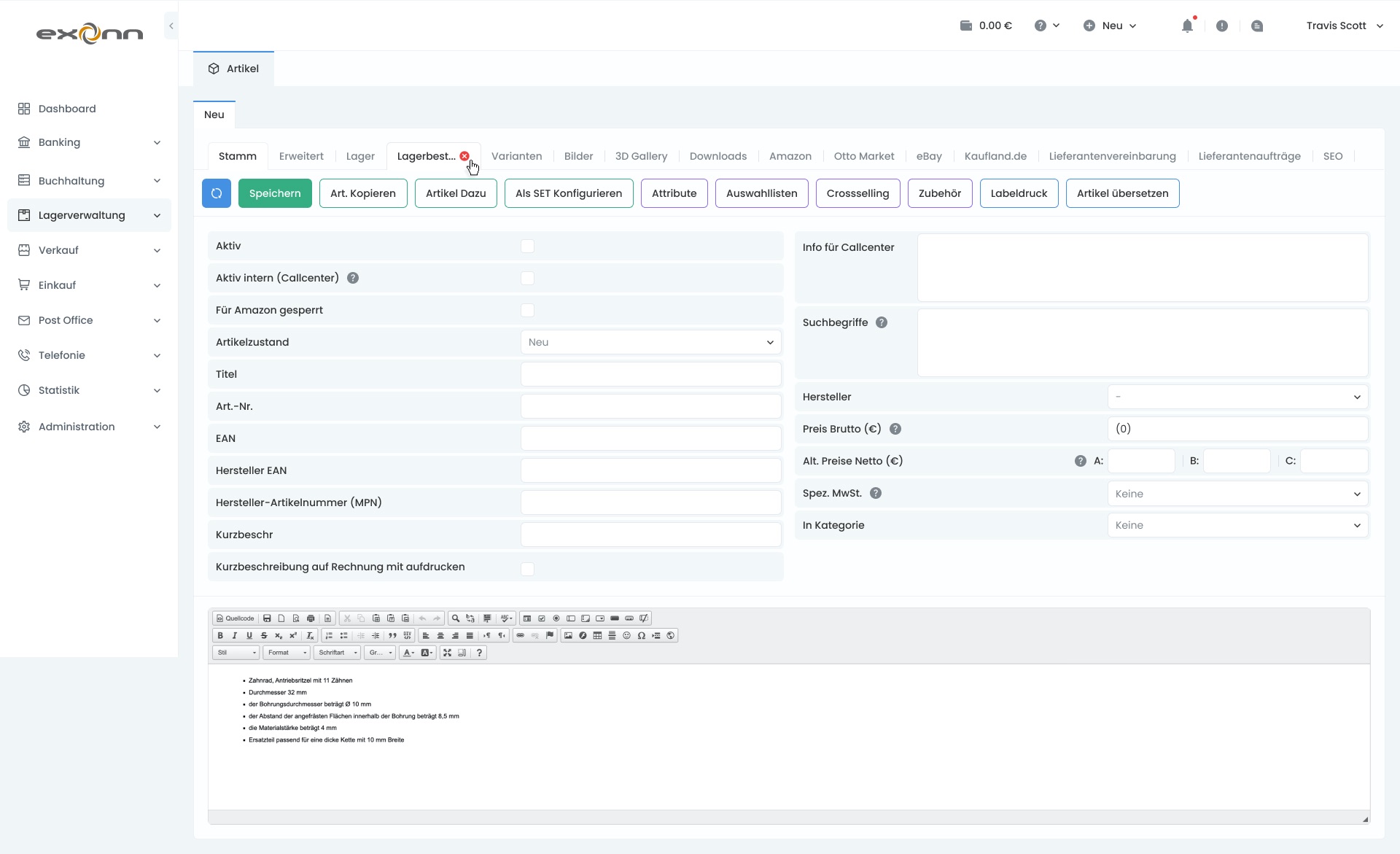Toggle underline formatting in the editor
The width and height of the screenshot is (1400, 854).
pos(249,635)
